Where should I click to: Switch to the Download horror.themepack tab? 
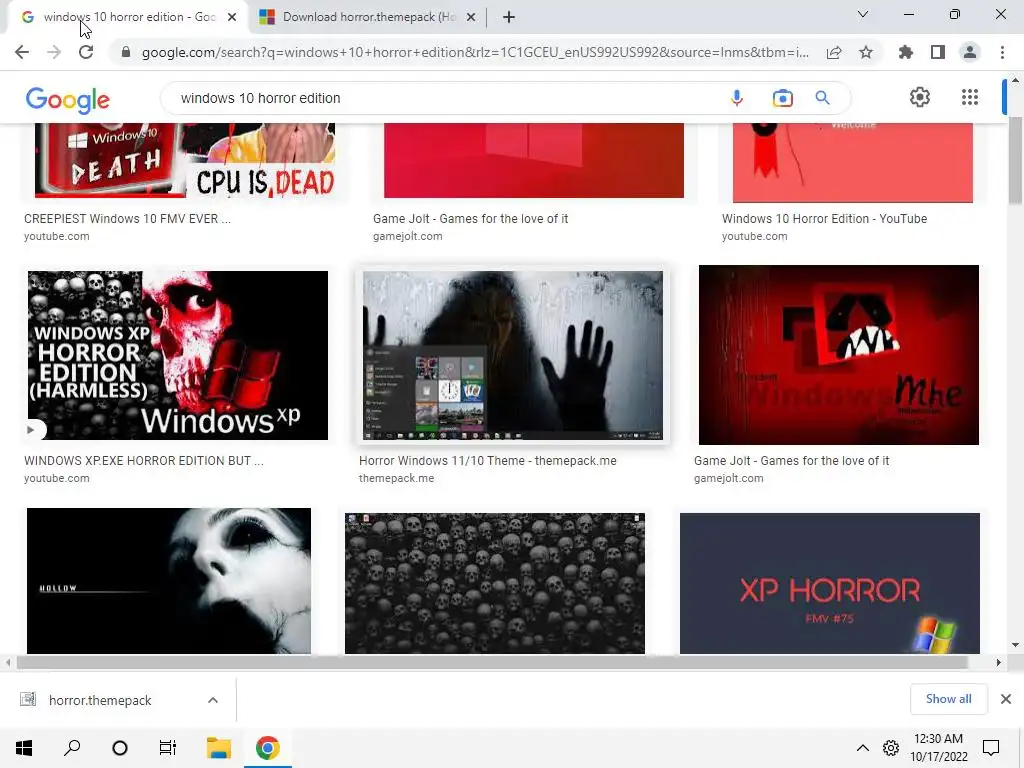[x=367, y=17]
